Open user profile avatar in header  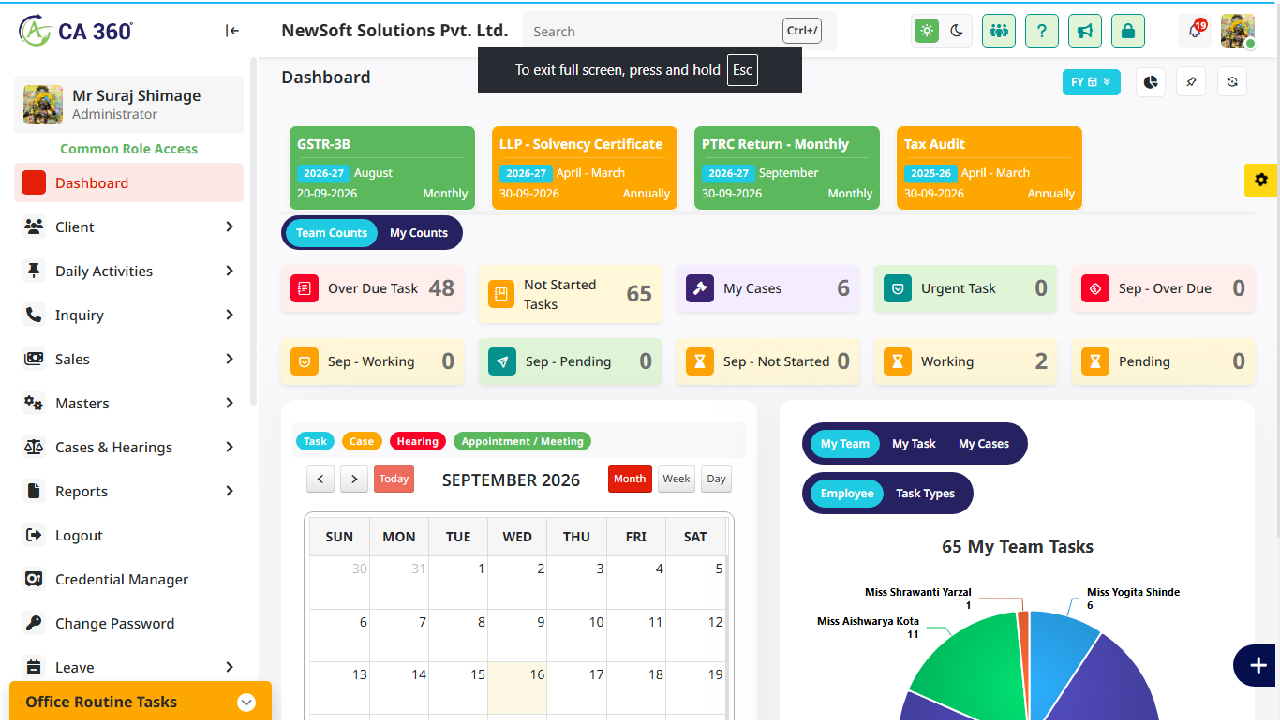point(1238,31)
